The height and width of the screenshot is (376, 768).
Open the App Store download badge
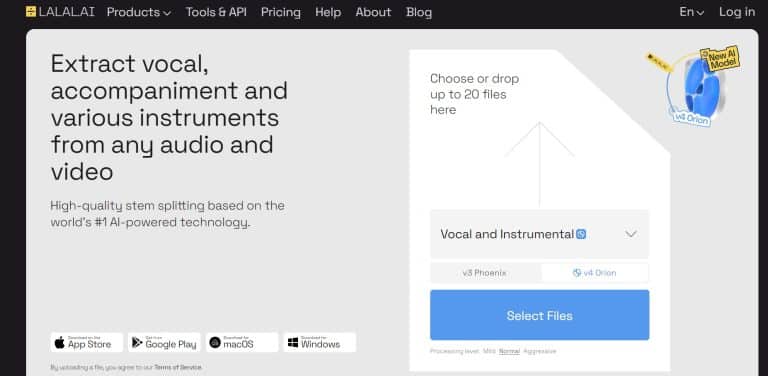87,342
